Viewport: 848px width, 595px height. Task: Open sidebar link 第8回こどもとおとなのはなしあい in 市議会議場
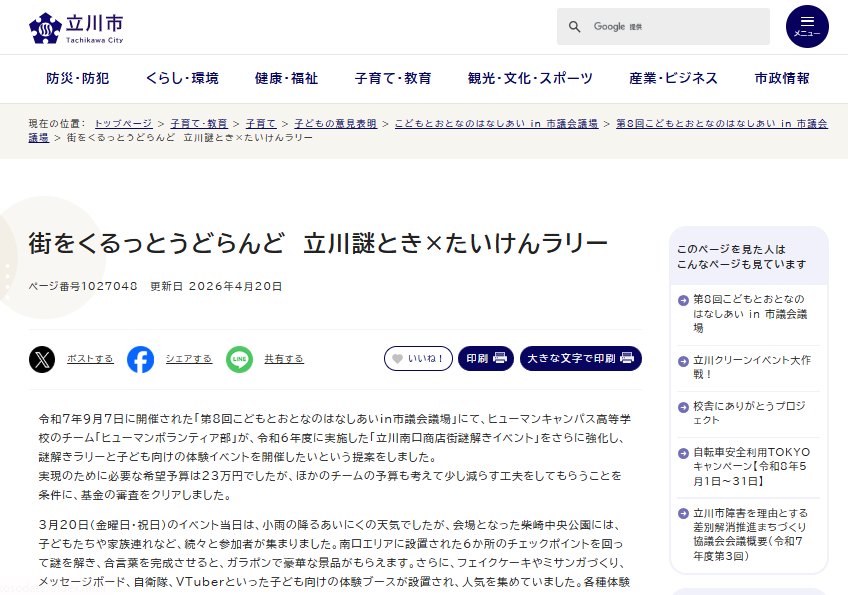click(x=750, y=314)
